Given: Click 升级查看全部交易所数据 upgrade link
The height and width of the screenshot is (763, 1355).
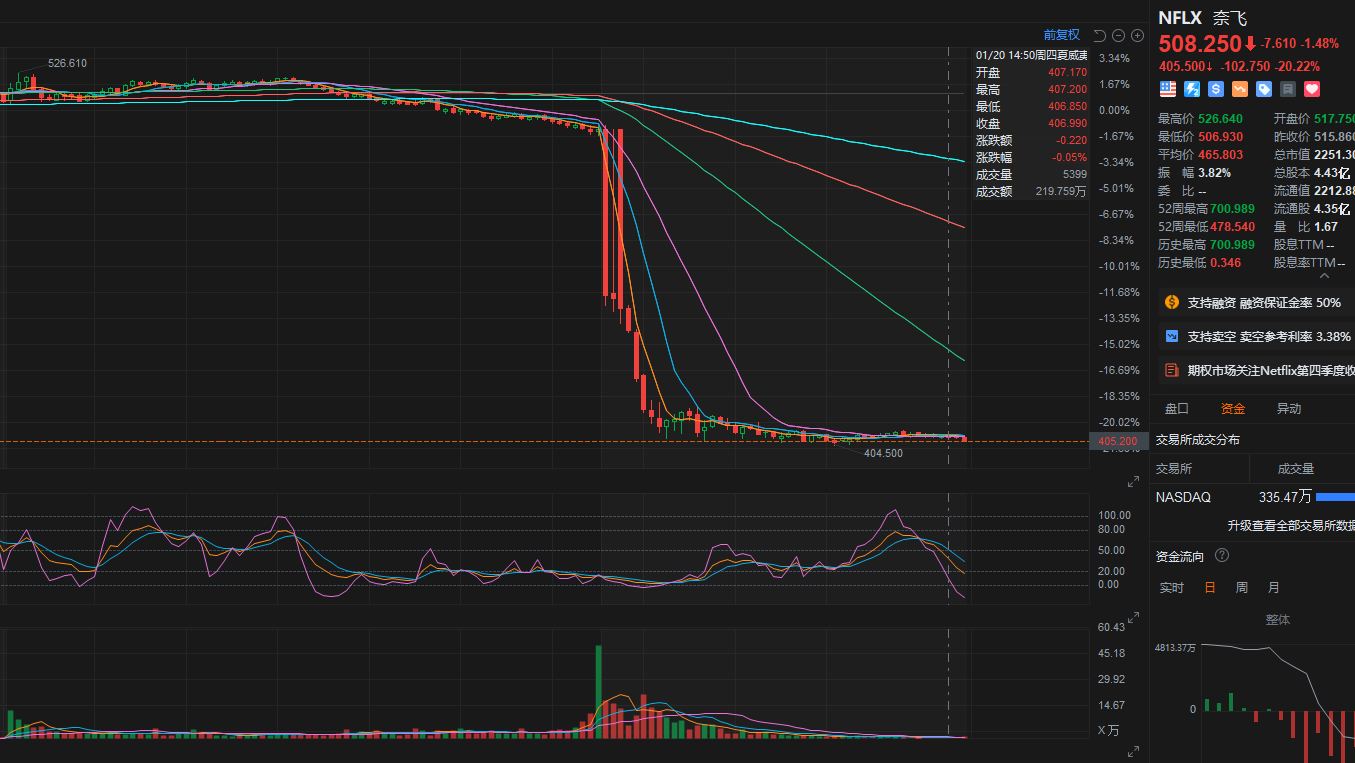Looking at the screenshot, I should pyautogui.click(x=1291, y=525).
